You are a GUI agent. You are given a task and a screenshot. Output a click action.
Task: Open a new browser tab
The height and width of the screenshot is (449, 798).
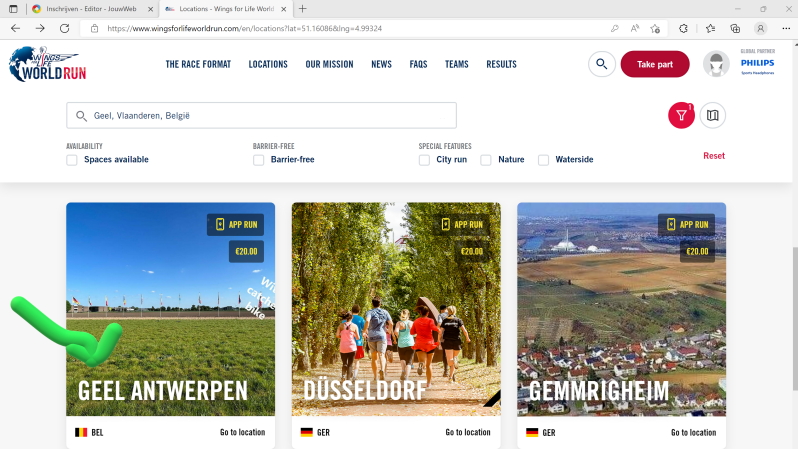pos(303,9)
